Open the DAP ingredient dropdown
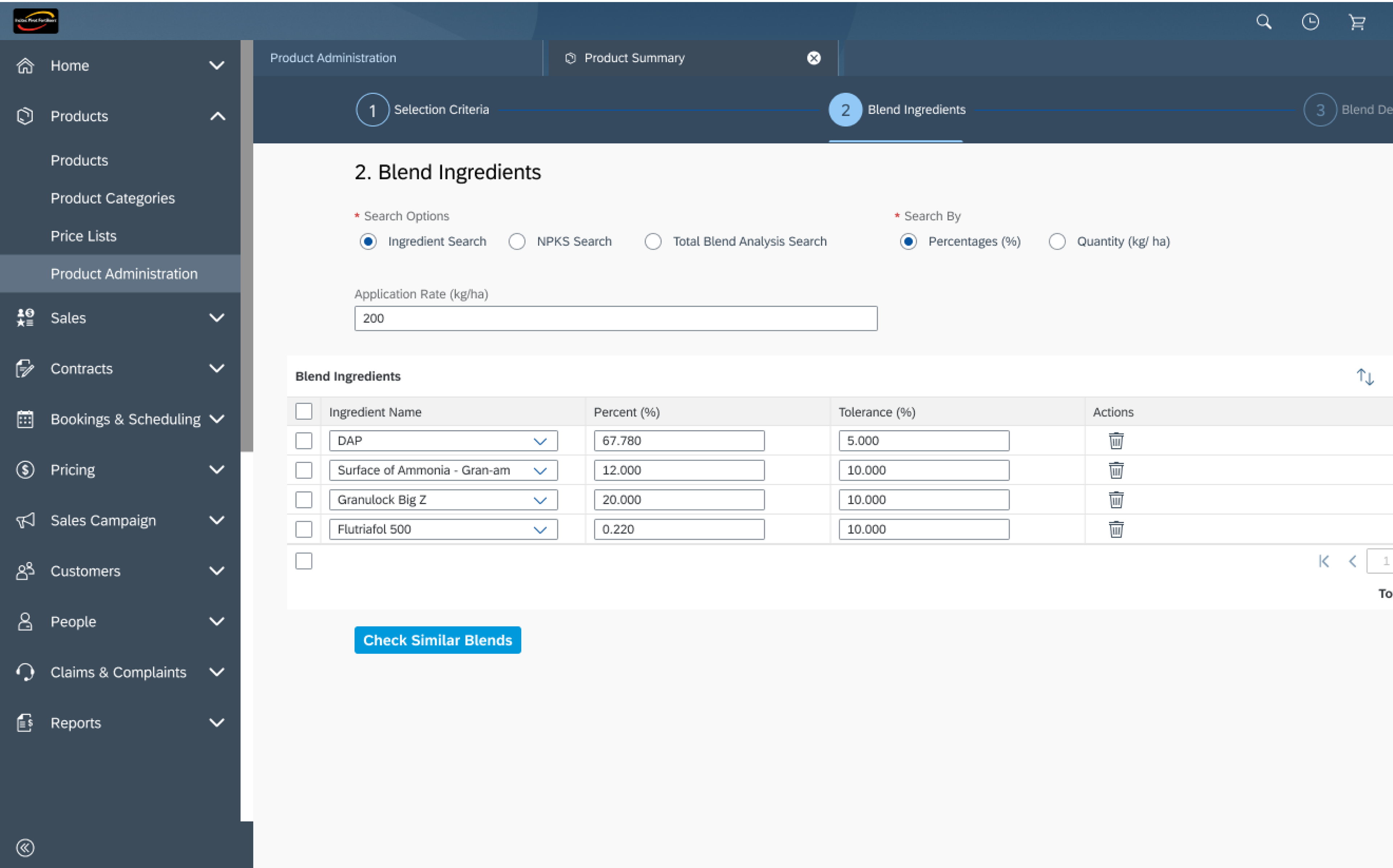This screenshot has width=1393, height=868. [540, 441]
